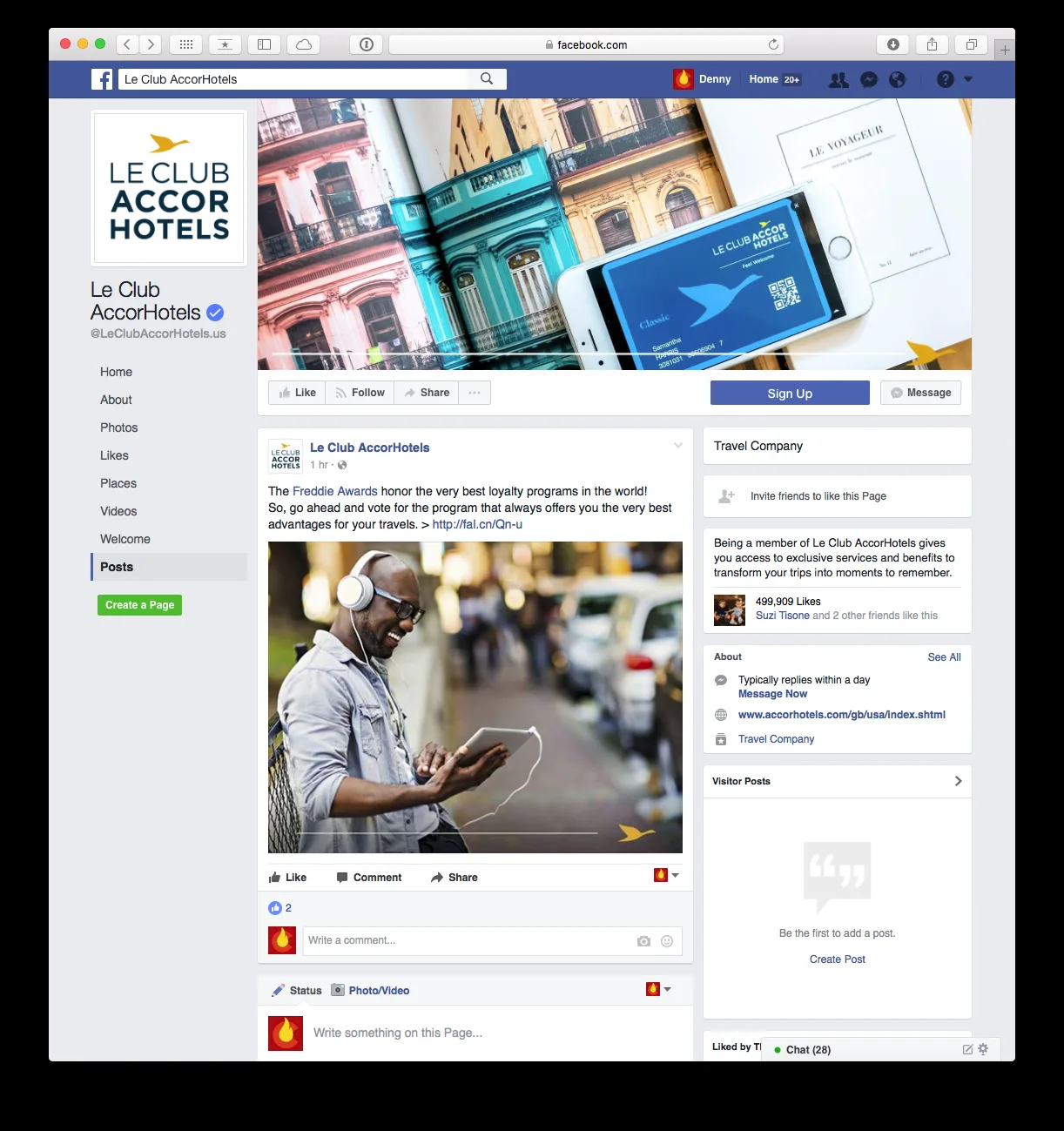
Task: Open the help question mark icon
Action: [945, 79]
